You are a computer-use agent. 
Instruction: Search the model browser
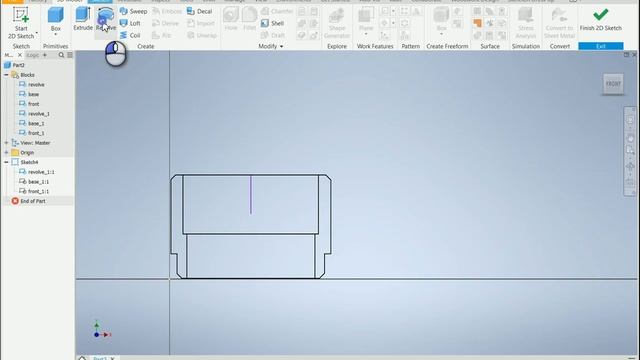[61, 55]
